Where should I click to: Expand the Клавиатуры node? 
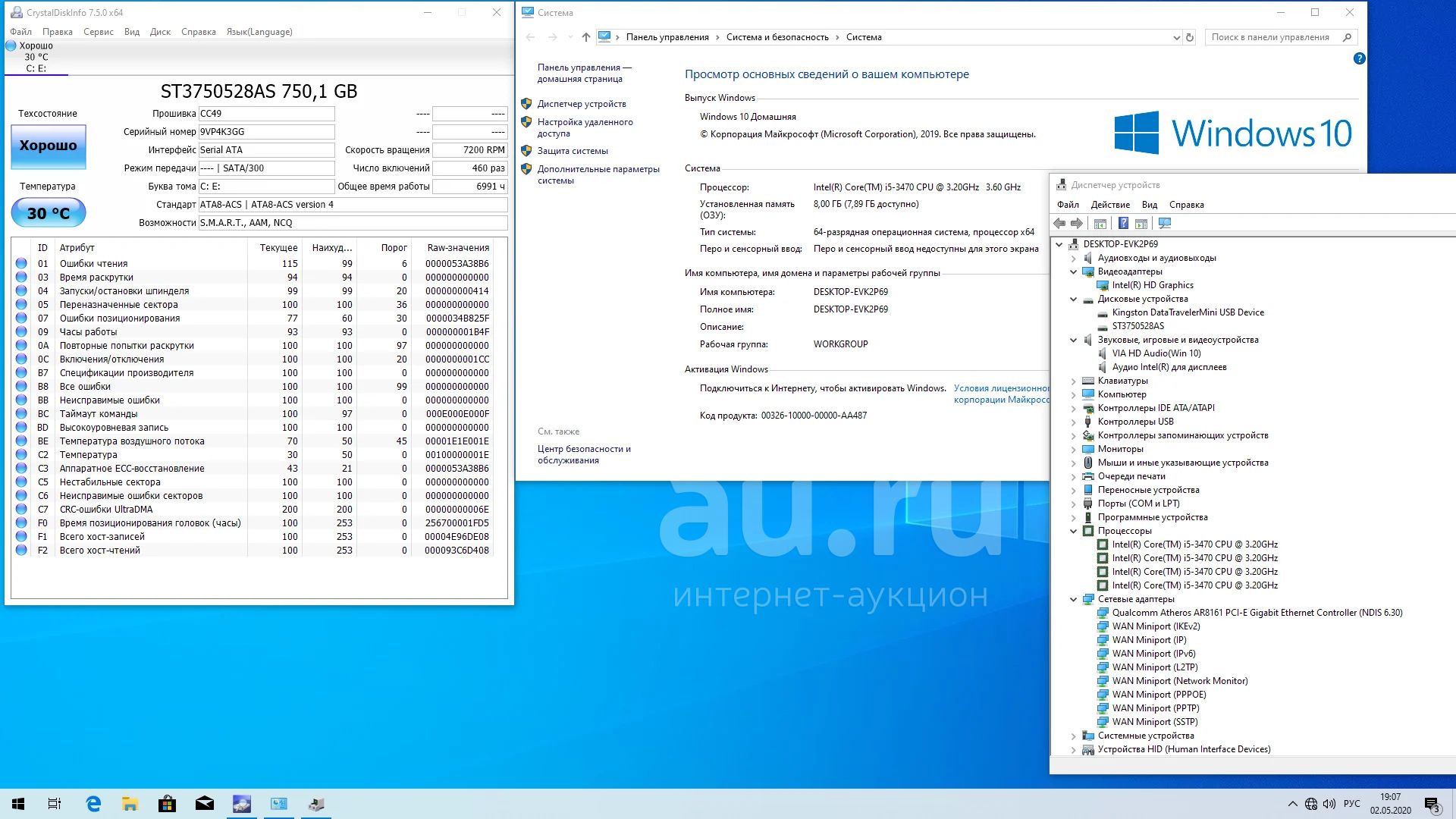pos(1074,381)
